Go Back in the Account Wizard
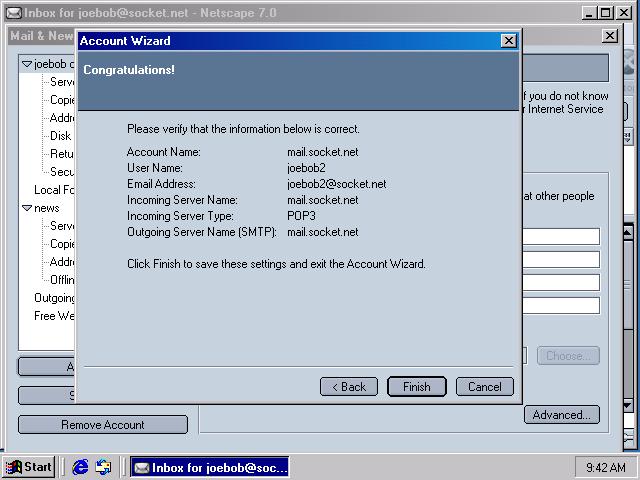The height and width of the screenshot is (480, 640). tap(349, 387)
